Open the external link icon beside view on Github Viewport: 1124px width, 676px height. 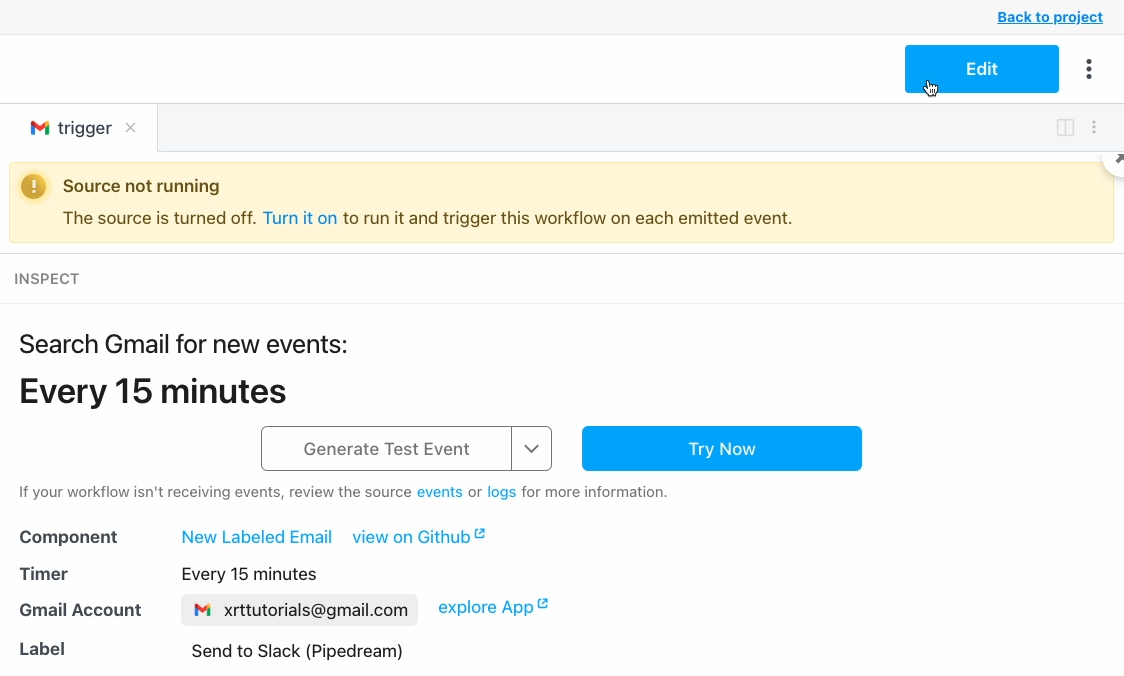(x=480, y=533)
